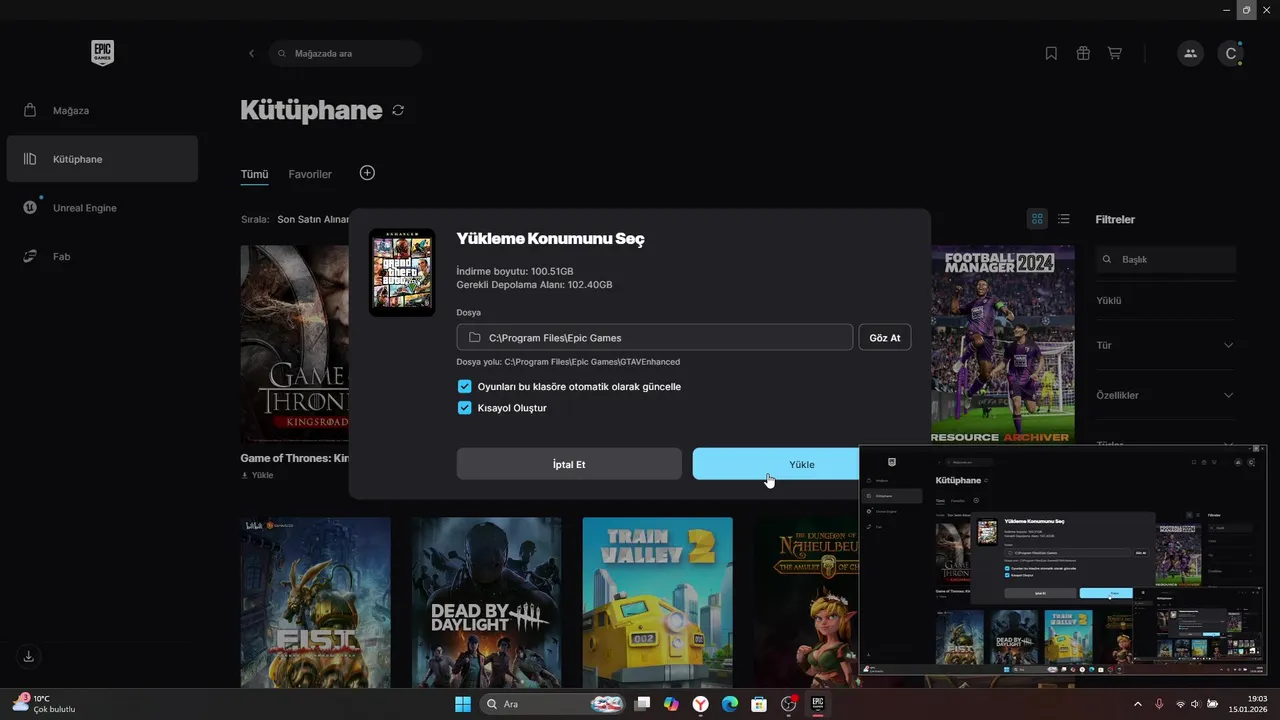Click the İptal Et button
Viewport: 1280px width, 720px height.
[x=569, y=464]
